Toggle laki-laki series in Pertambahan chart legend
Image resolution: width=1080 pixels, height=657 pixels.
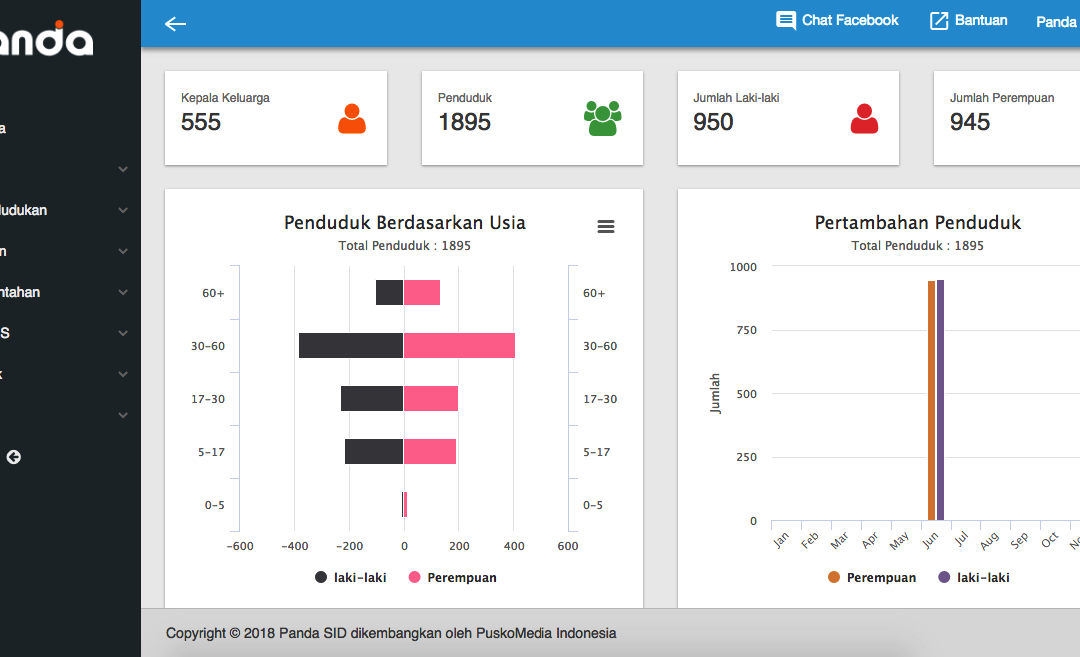point(974,577)
